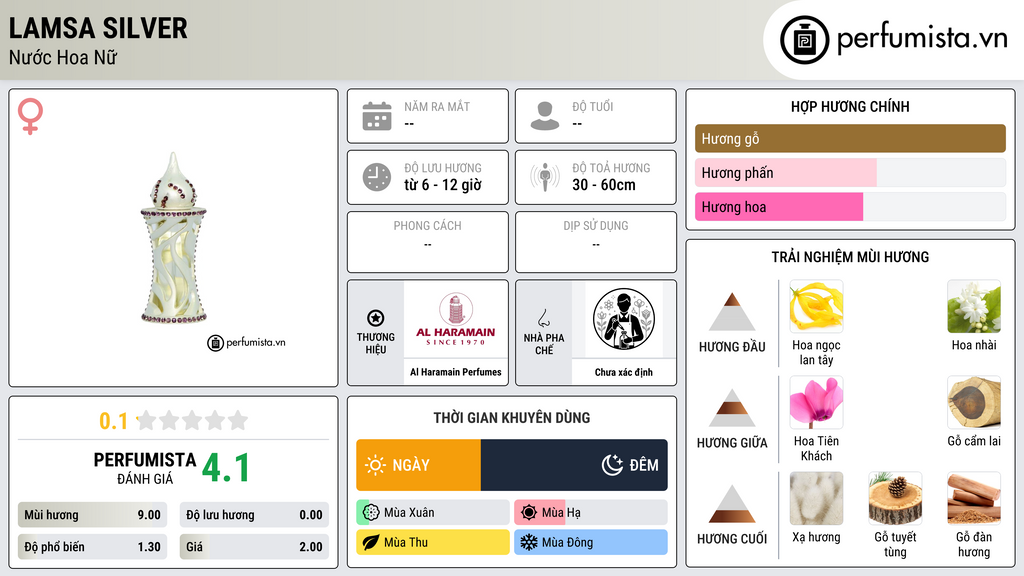Click the Hợp Hương Chính heading
This screenshot has width=1024, height=576.
coord(850,106)
